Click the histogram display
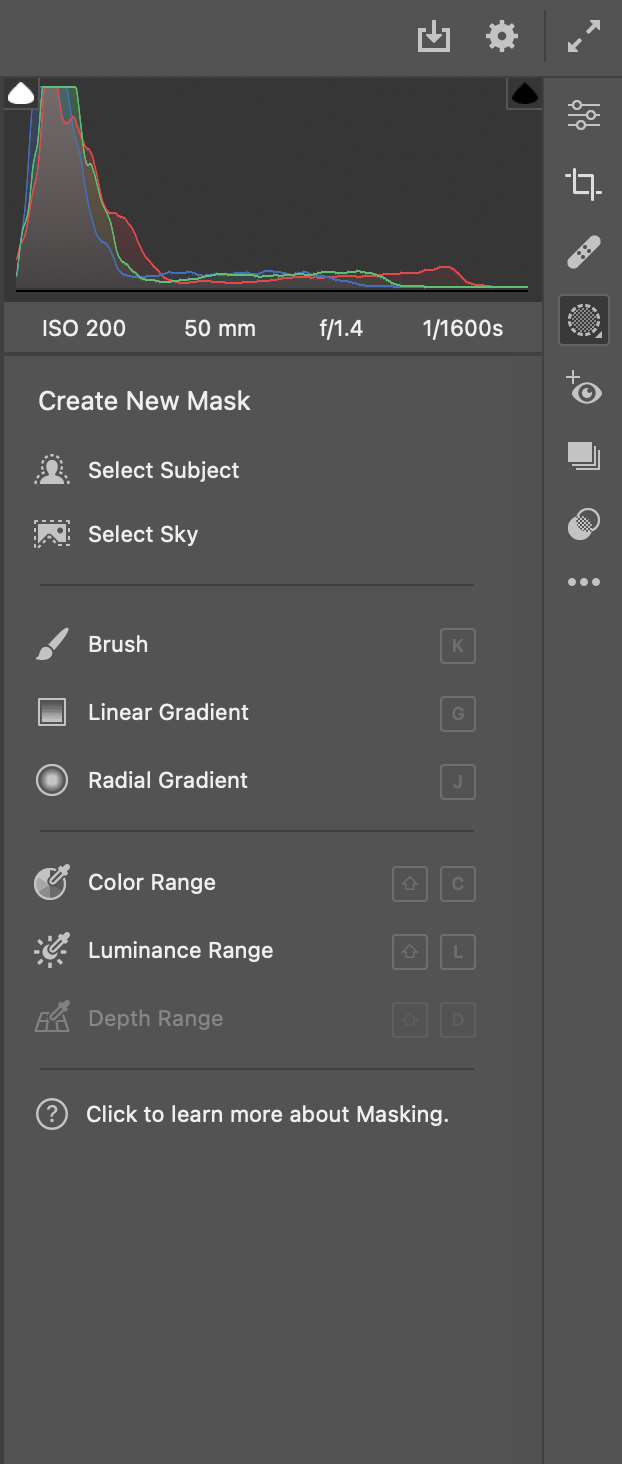Screen dimensions: 622x1464 point(270,190)
